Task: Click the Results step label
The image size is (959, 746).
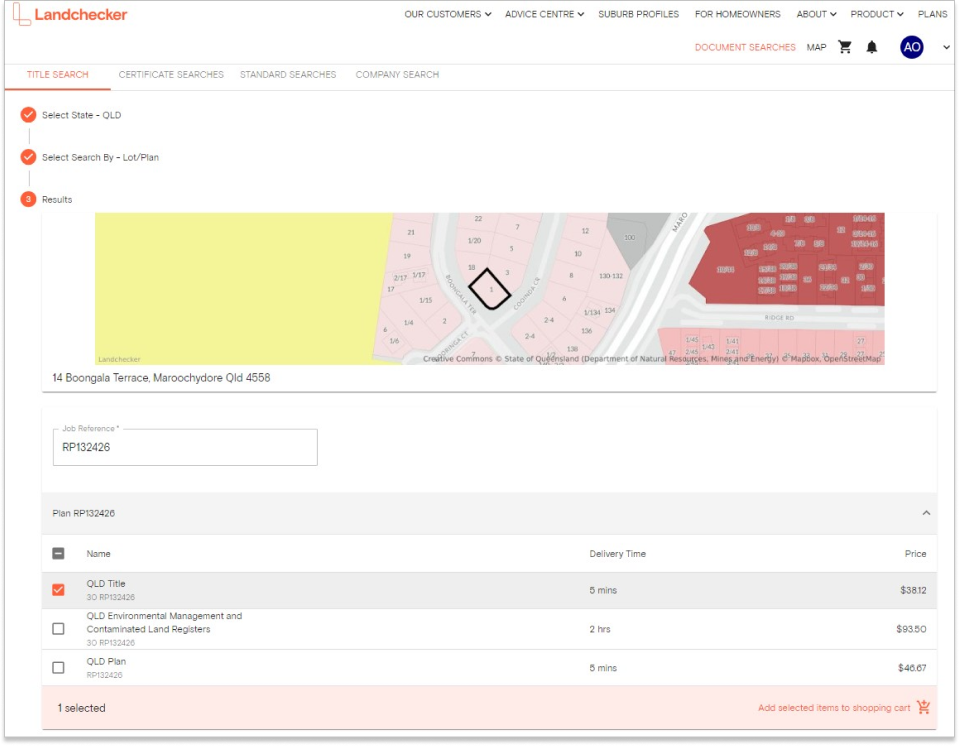Action: 57,199
